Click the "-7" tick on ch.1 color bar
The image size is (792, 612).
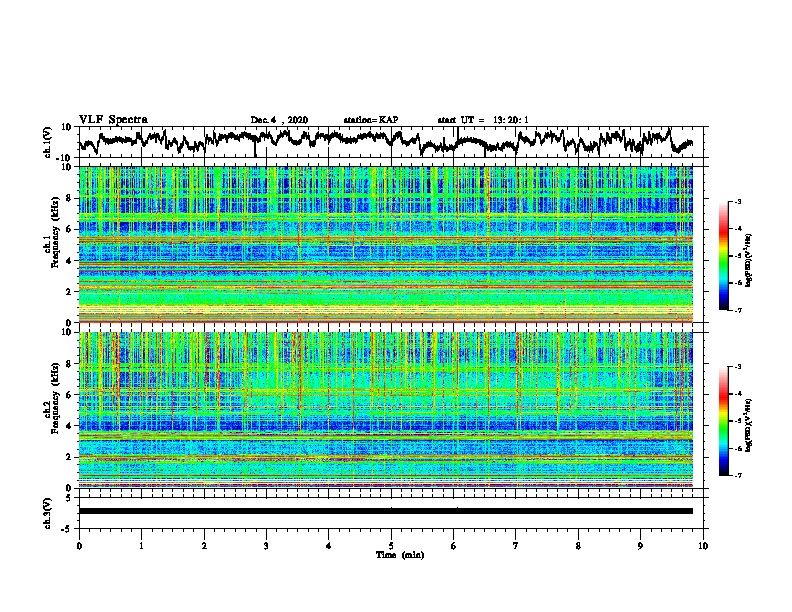[737, 310]
